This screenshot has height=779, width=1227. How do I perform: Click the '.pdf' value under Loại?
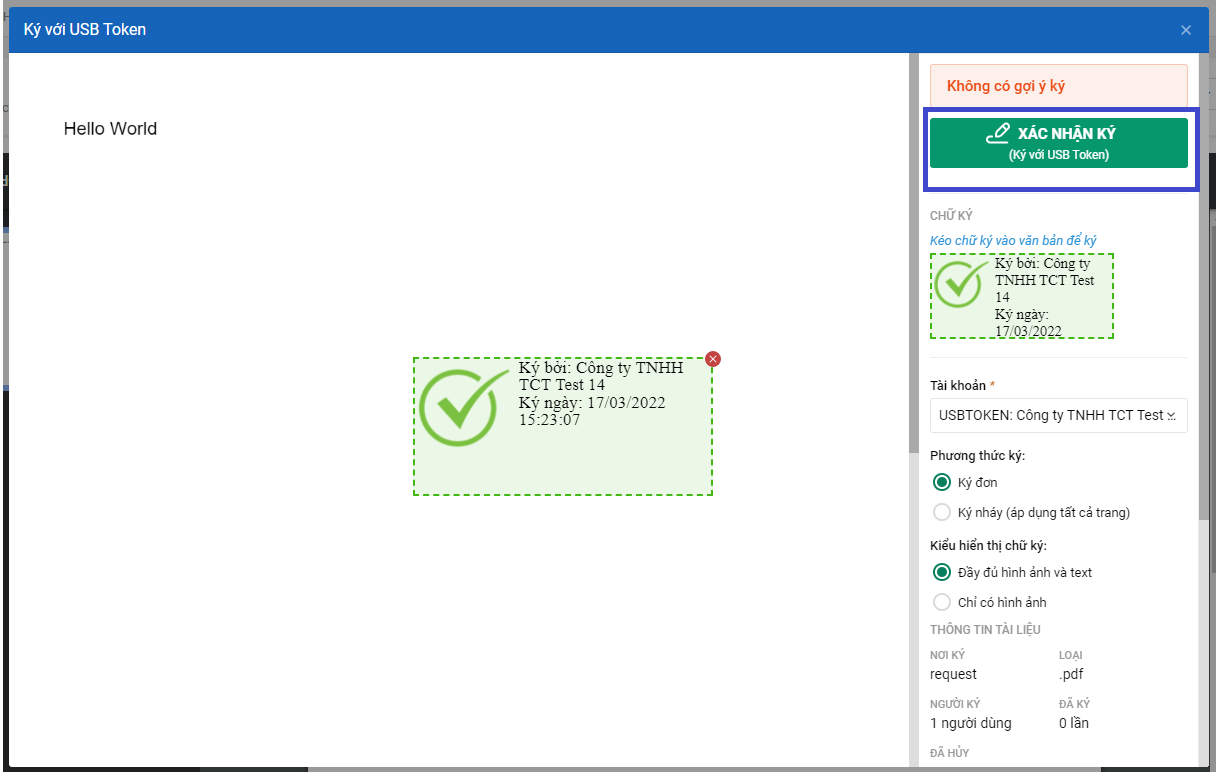(x=1071, y=674)
